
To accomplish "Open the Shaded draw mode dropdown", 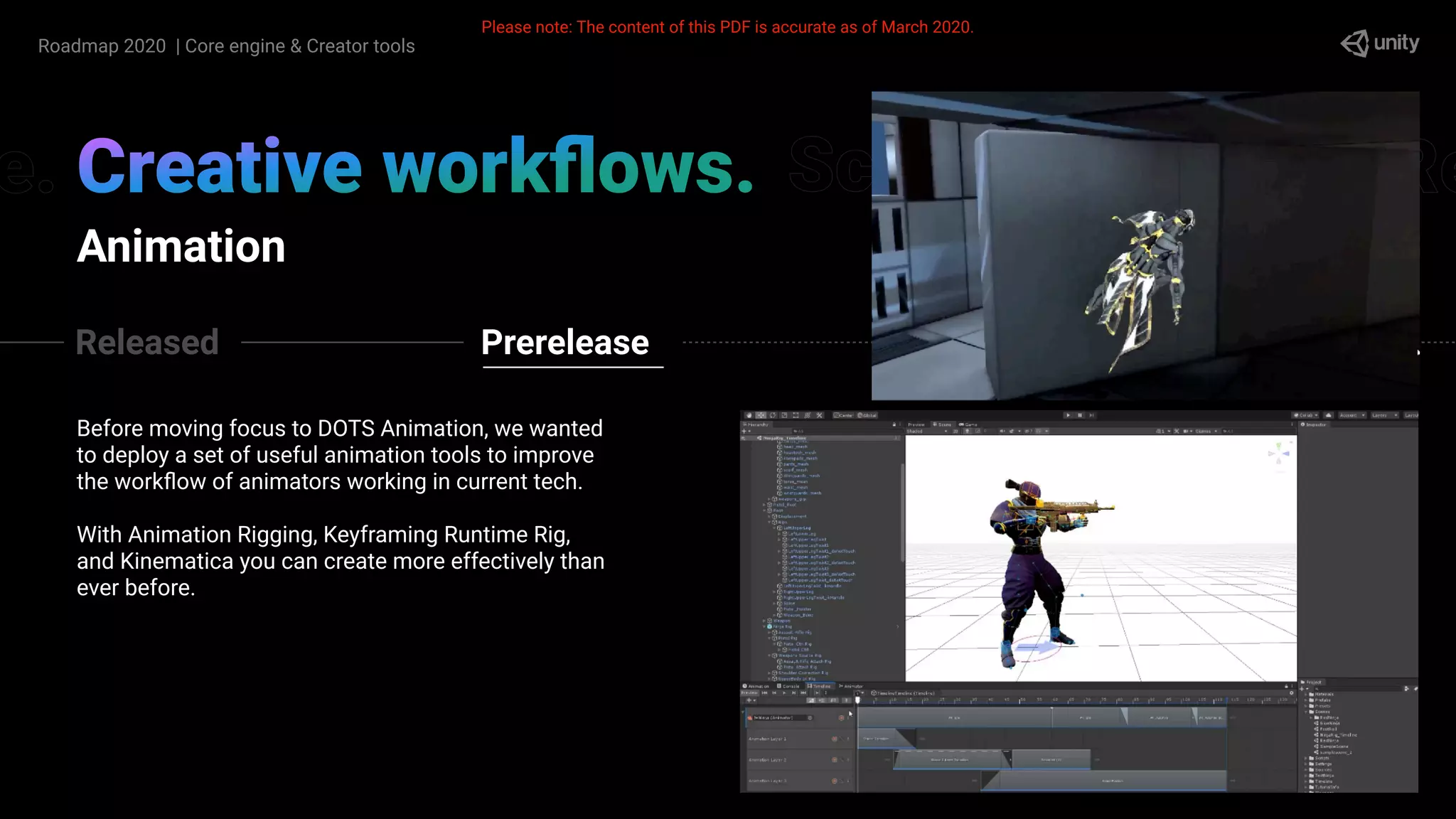I will coord(927,431).
